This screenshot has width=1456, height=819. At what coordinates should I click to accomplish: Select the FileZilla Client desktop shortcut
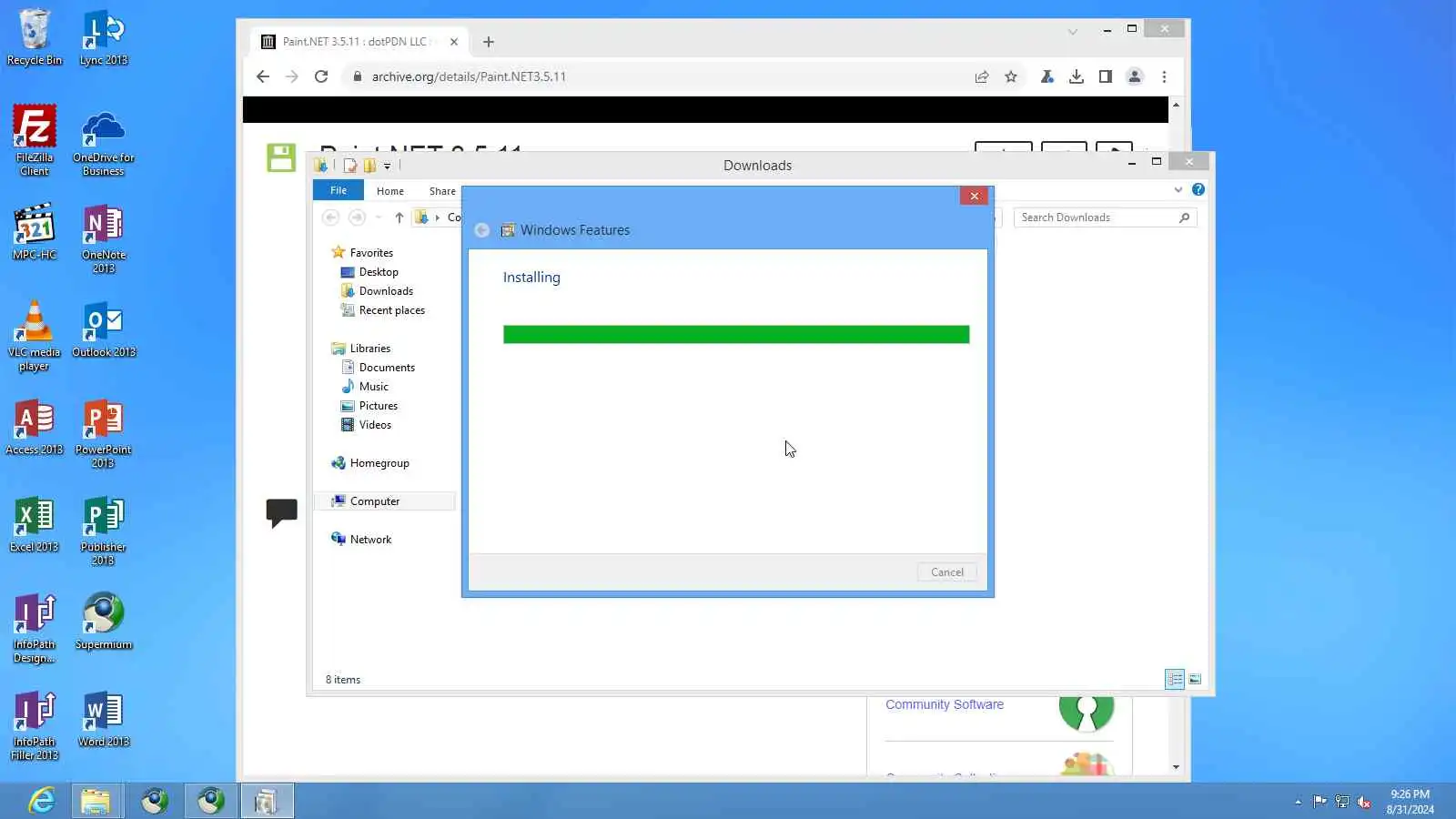click(35, 140)
